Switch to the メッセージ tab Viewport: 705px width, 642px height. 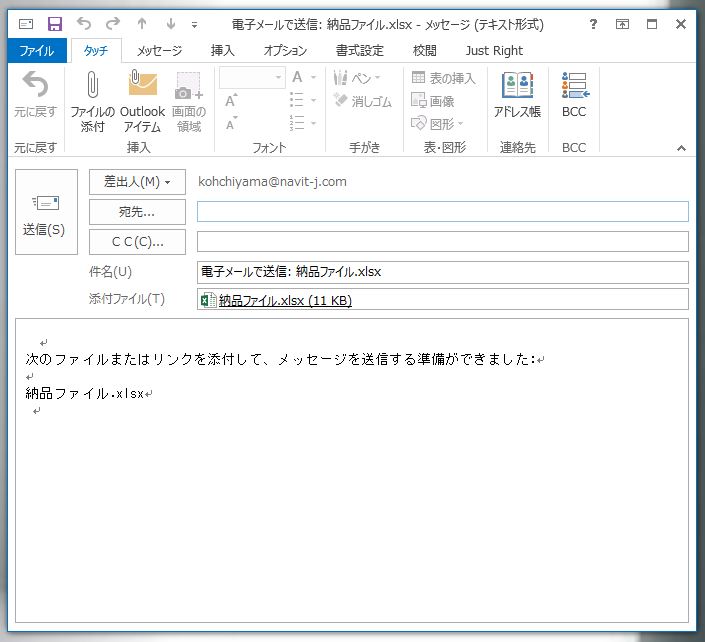click(159, 50)
